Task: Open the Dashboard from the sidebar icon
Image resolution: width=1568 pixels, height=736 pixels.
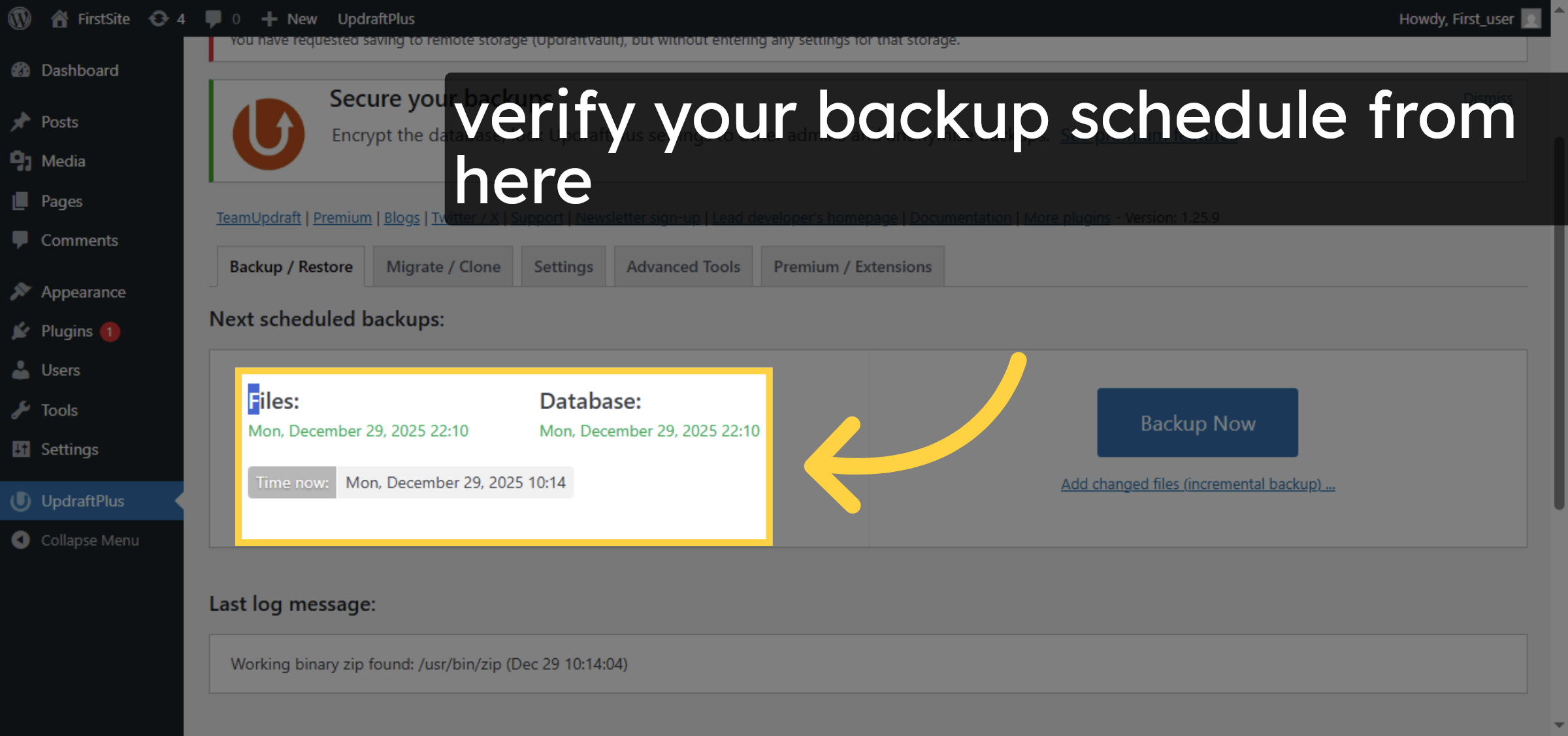Action: pos(20,70)
